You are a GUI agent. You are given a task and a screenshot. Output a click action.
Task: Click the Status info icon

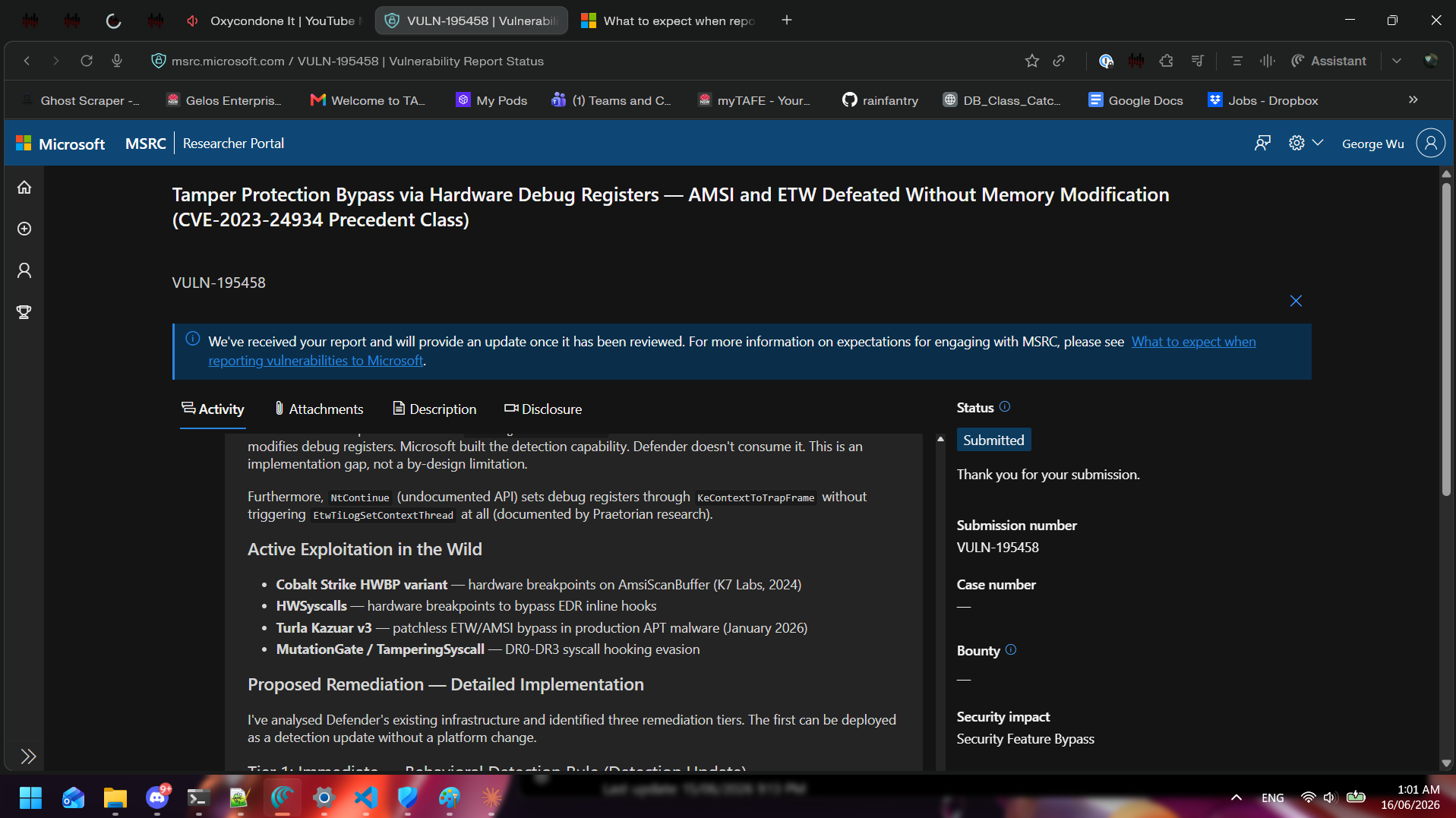click(x=1004, y=407)
